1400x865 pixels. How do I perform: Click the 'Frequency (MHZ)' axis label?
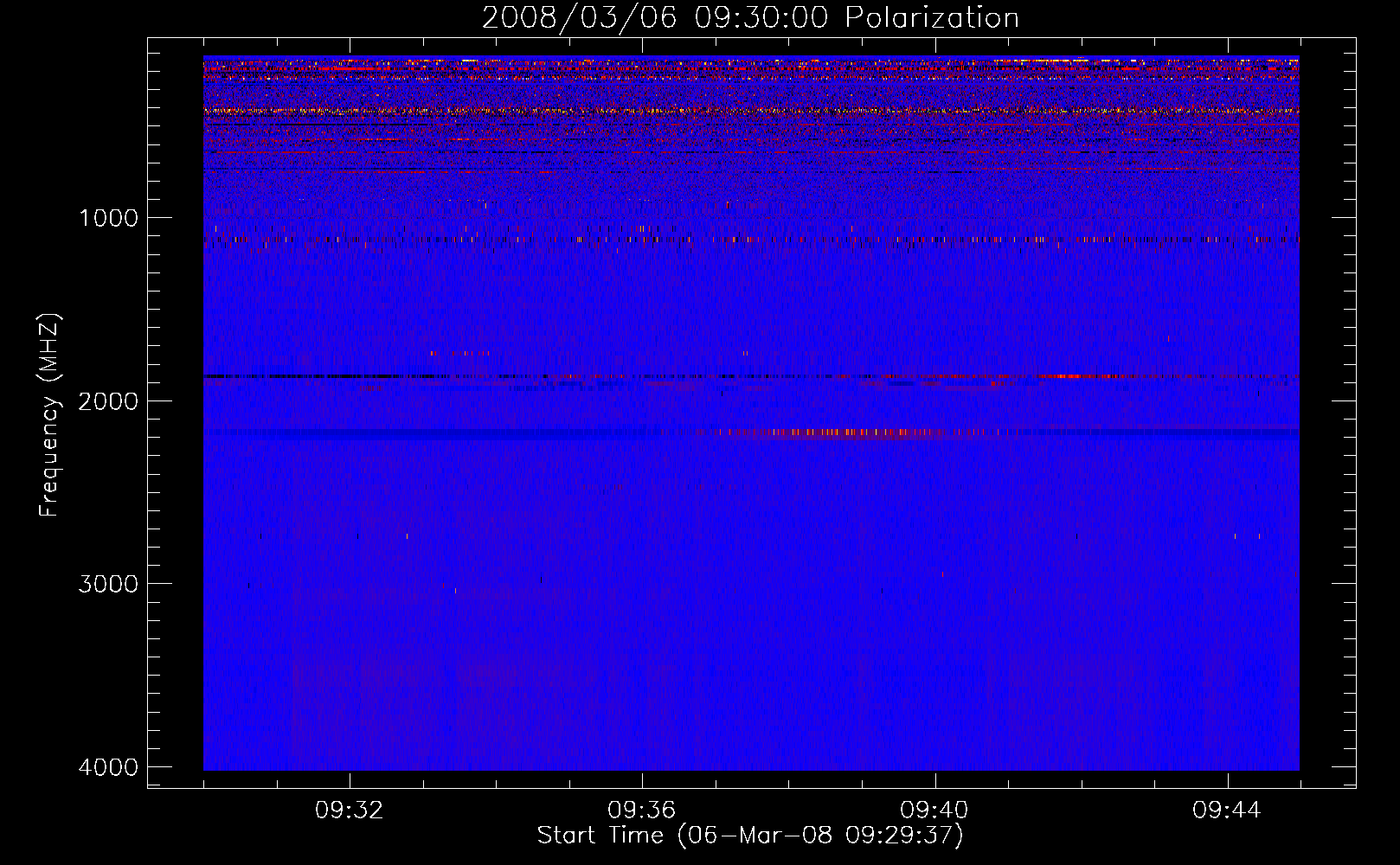pos(49,415)
